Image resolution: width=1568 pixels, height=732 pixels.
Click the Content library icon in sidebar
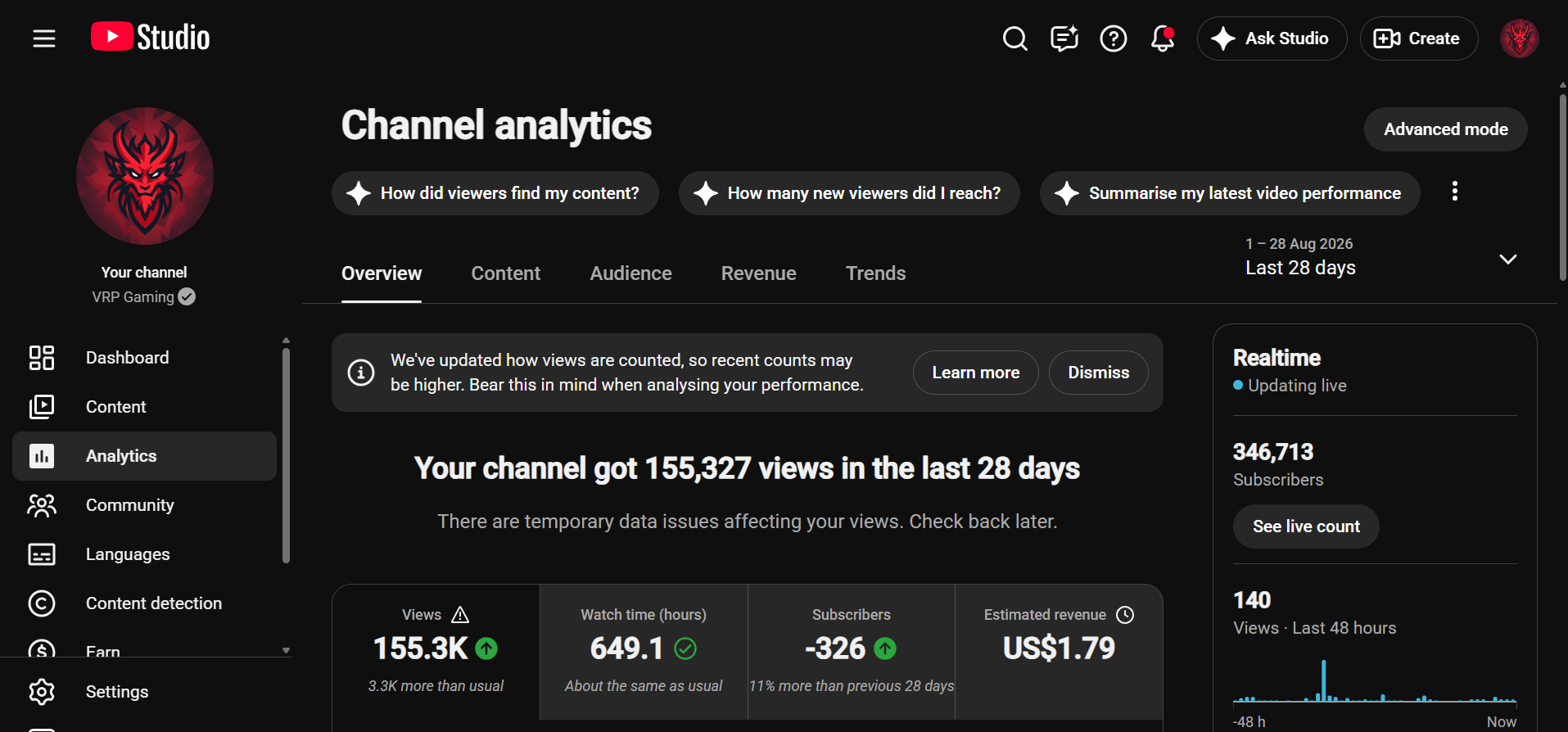(x=42, y=407)
